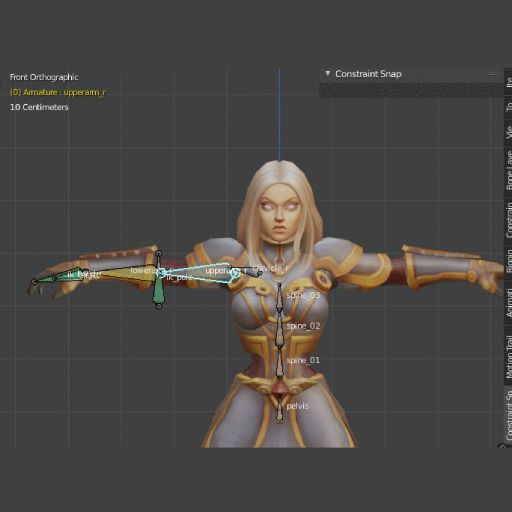The height and width of the screenshot is (512, 512).
Task: Collapse the Constraint Snap panel
Action: coord(328,73)
